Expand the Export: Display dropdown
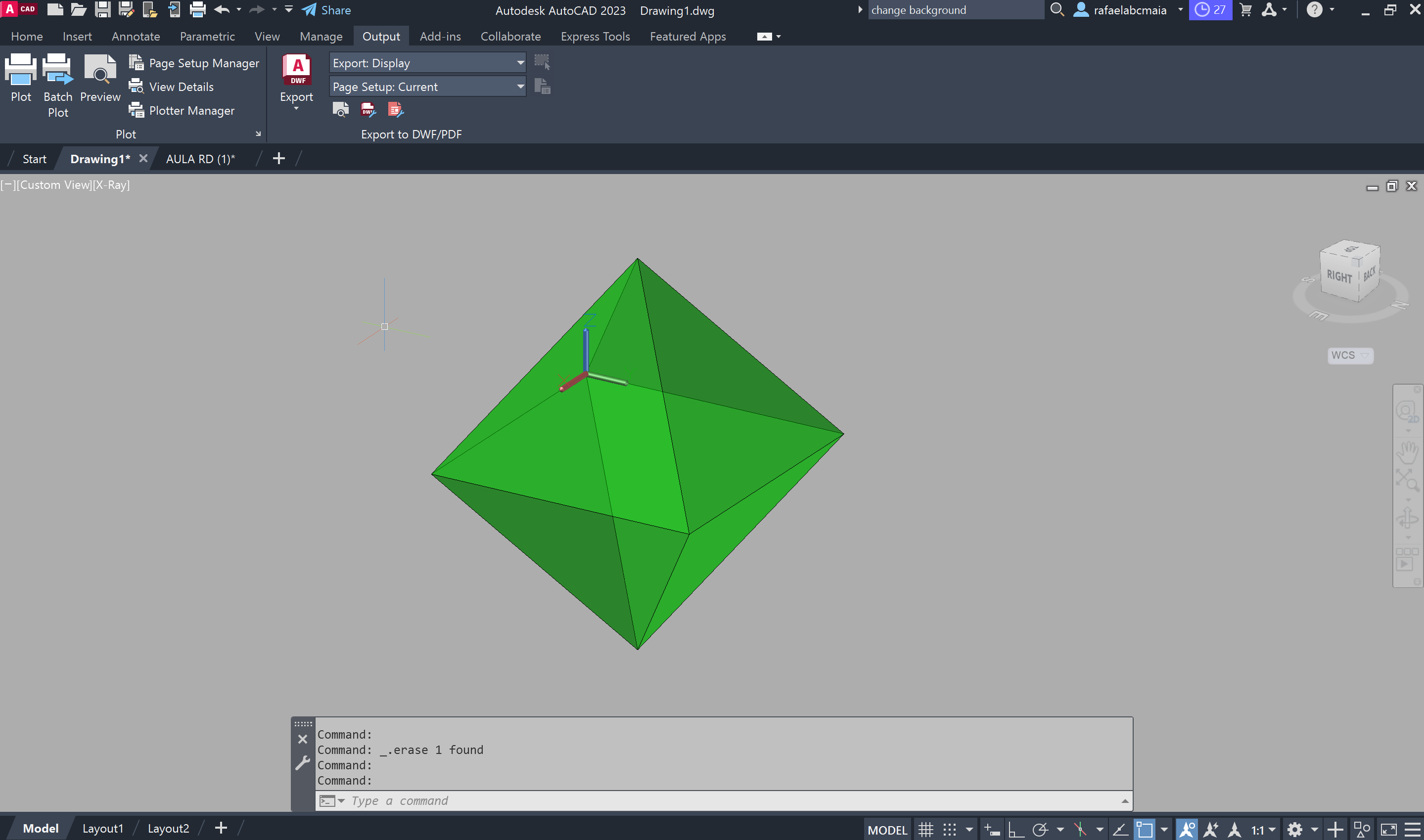Screen dimensions: 1424x840 [520, 63]
